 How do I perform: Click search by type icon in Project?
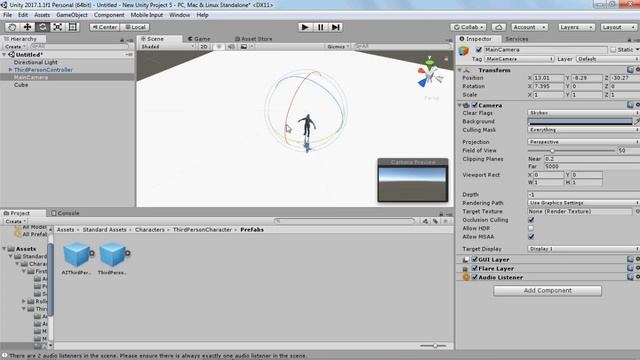pyautogui.click(x=425, y=221)
